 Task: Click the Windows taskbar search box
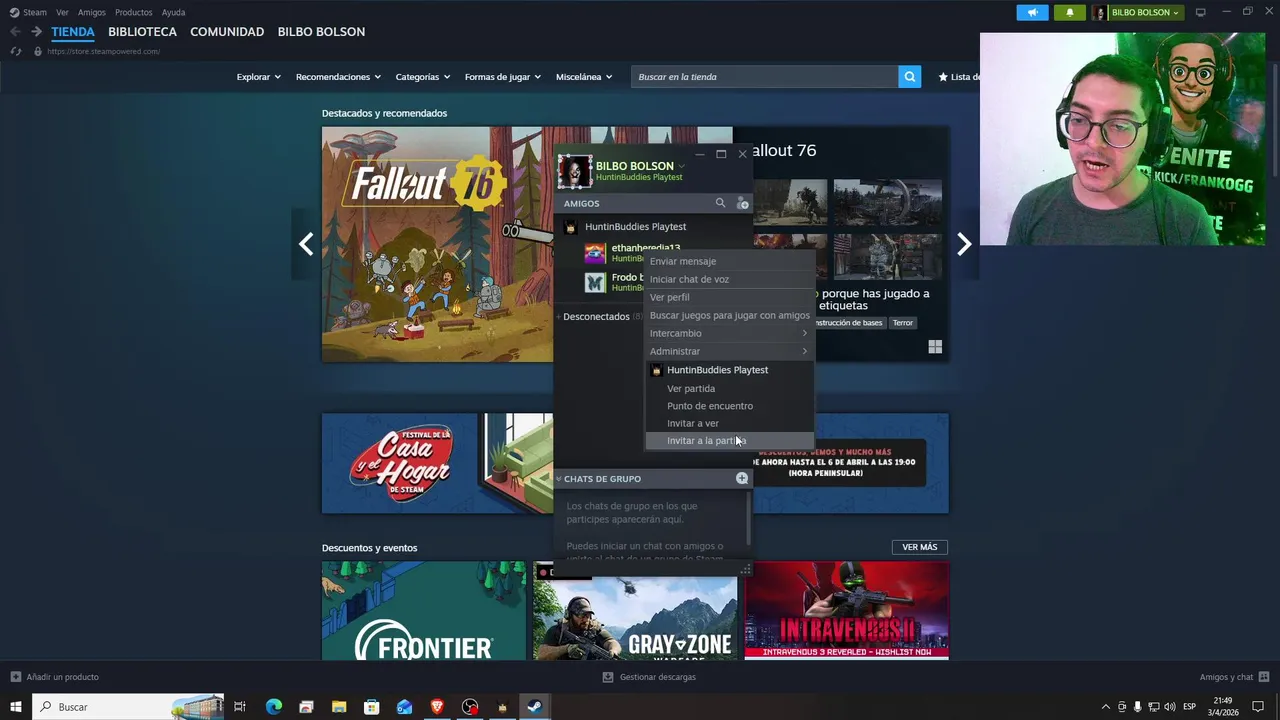tap(129, 707)
